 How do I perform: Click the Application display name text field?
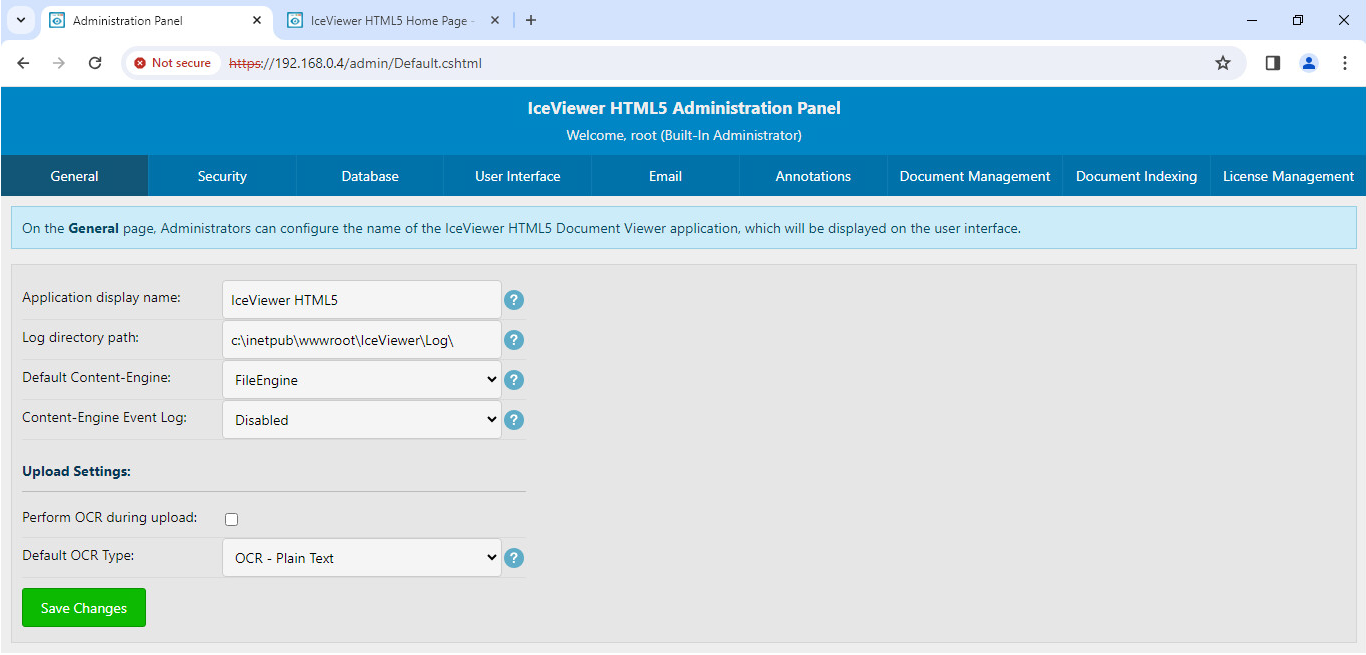361,300
